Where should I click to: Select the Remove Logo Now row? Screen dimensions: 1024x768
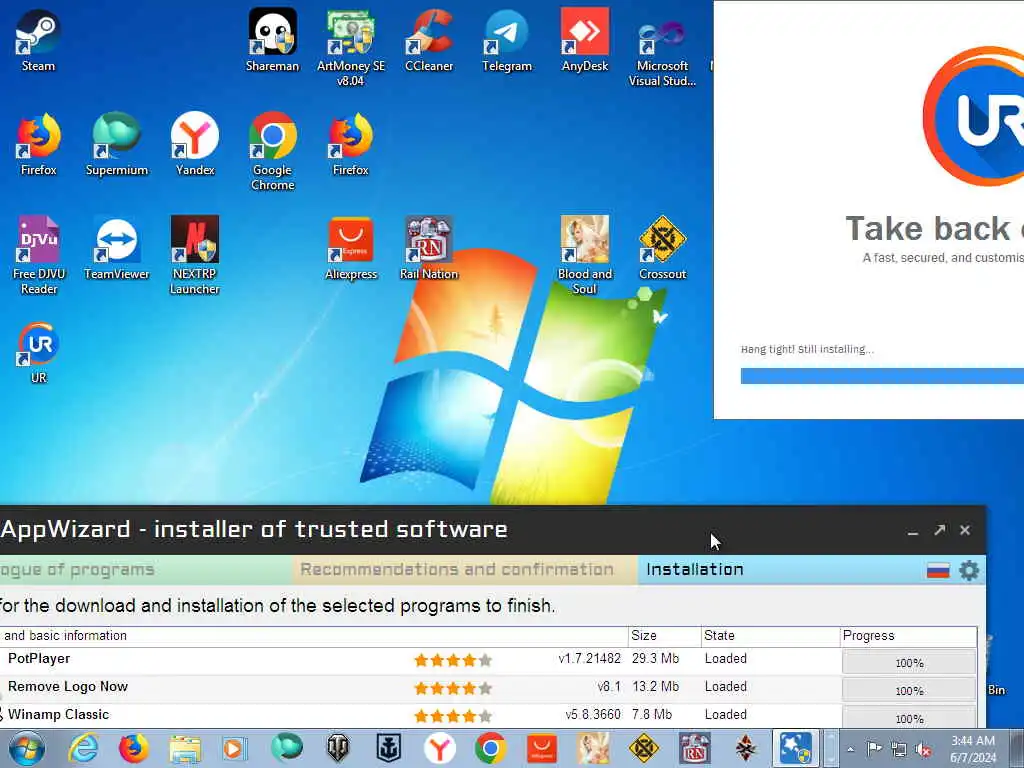(488, 688)
